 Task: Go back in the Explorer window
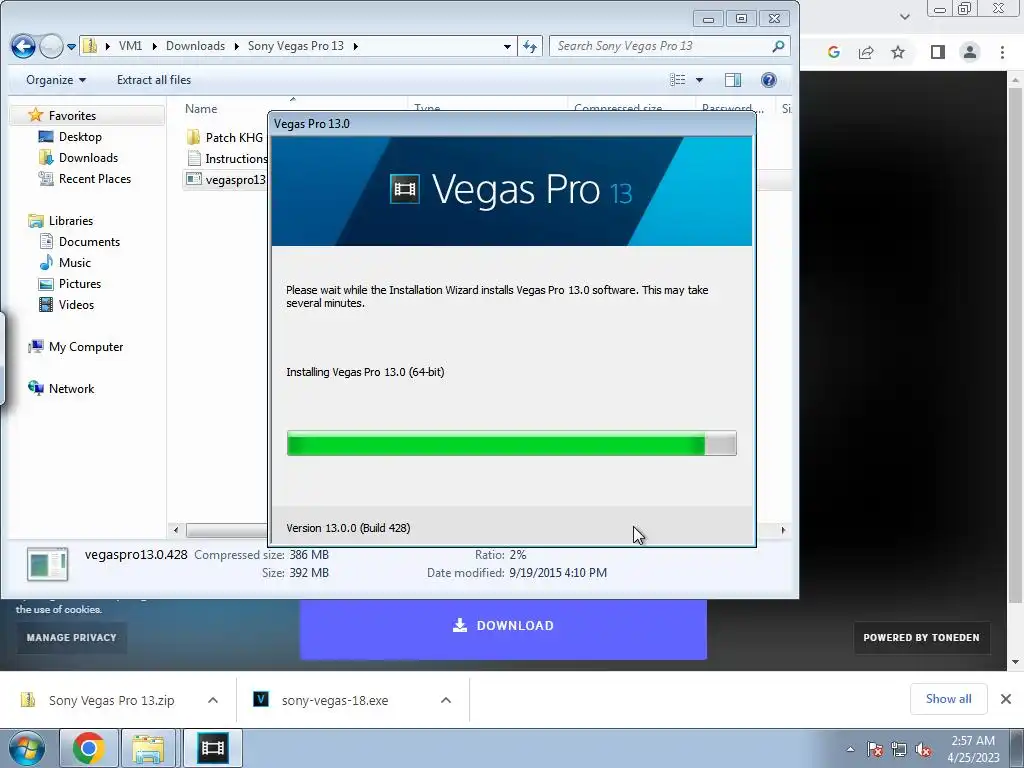[24, 46]
